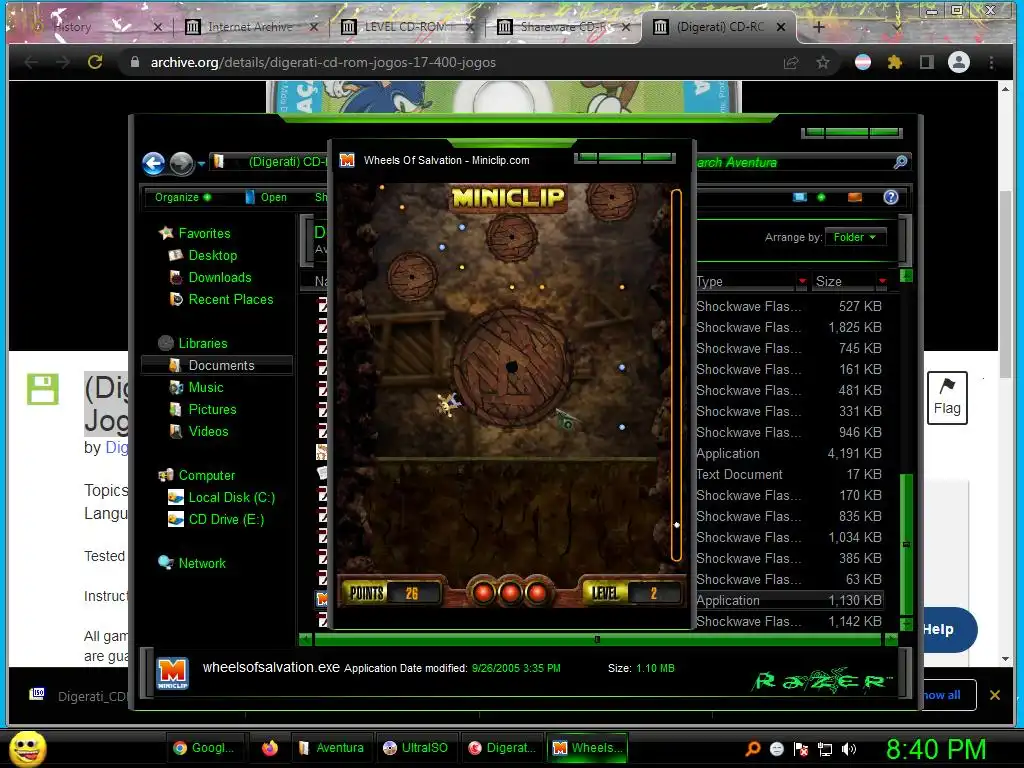Image resolution: width=1024 pixels, height=768 pixels.
Task: Switch to the Shareware CD-R browser tab
Action: (x=564, y=27)
